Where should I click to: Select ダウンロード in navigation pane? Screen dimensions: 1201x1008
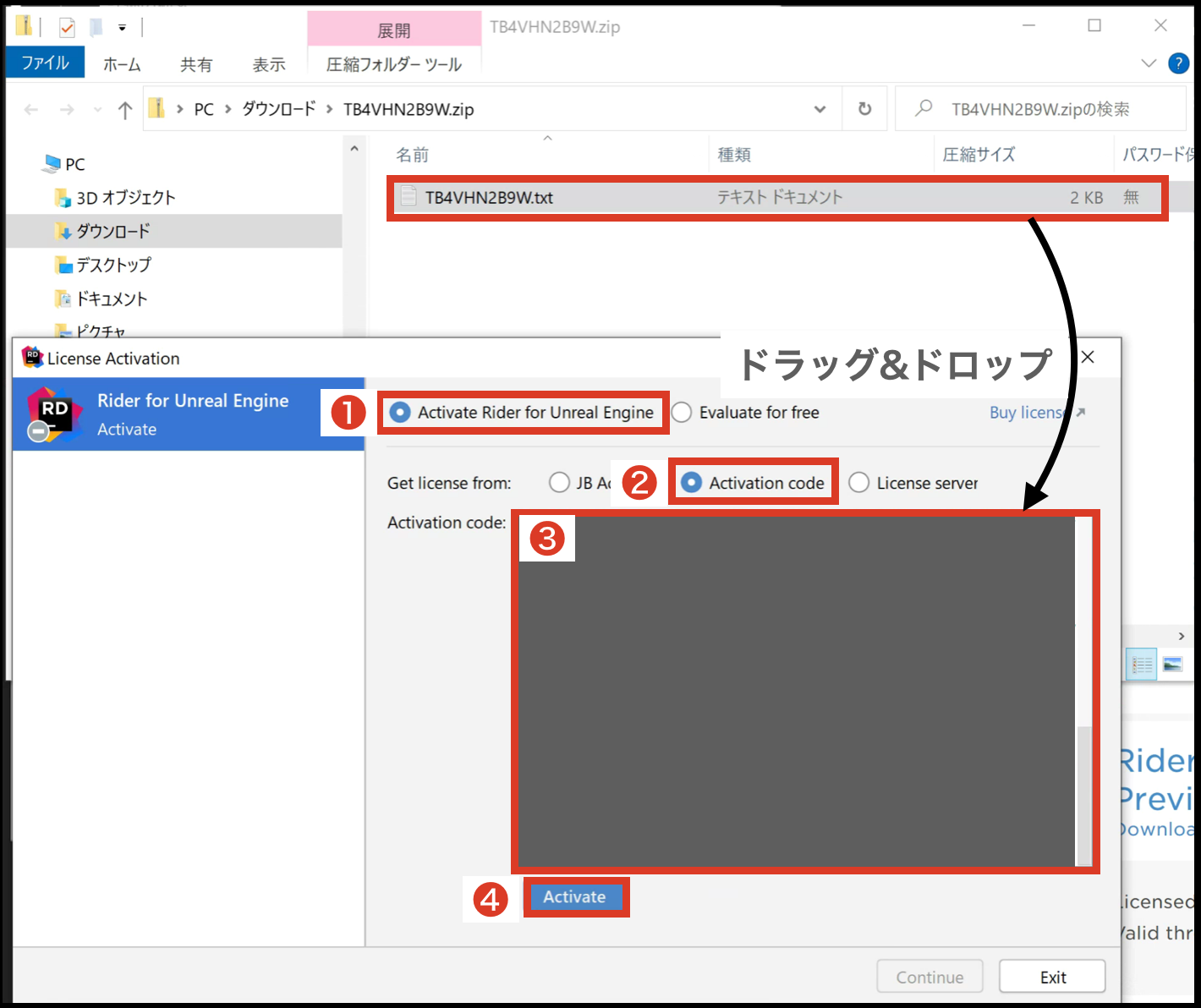[103, 231]
